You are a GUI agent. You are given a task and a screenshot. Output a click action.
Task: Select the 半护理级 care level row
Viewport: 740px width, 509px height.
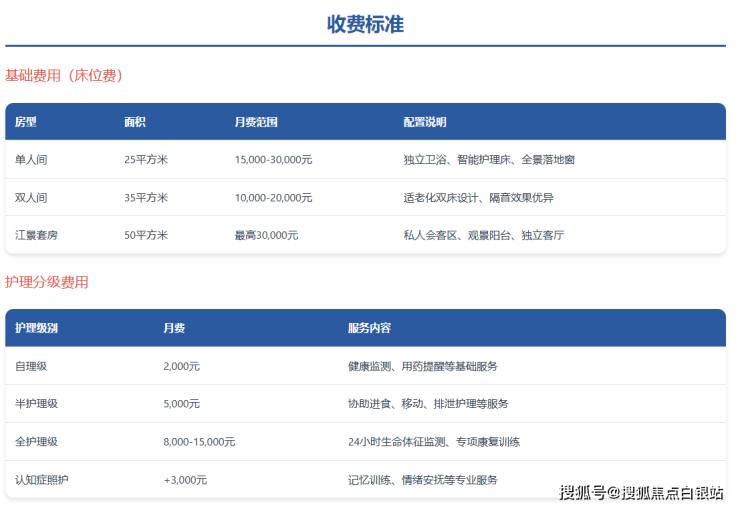click(37, 404)
